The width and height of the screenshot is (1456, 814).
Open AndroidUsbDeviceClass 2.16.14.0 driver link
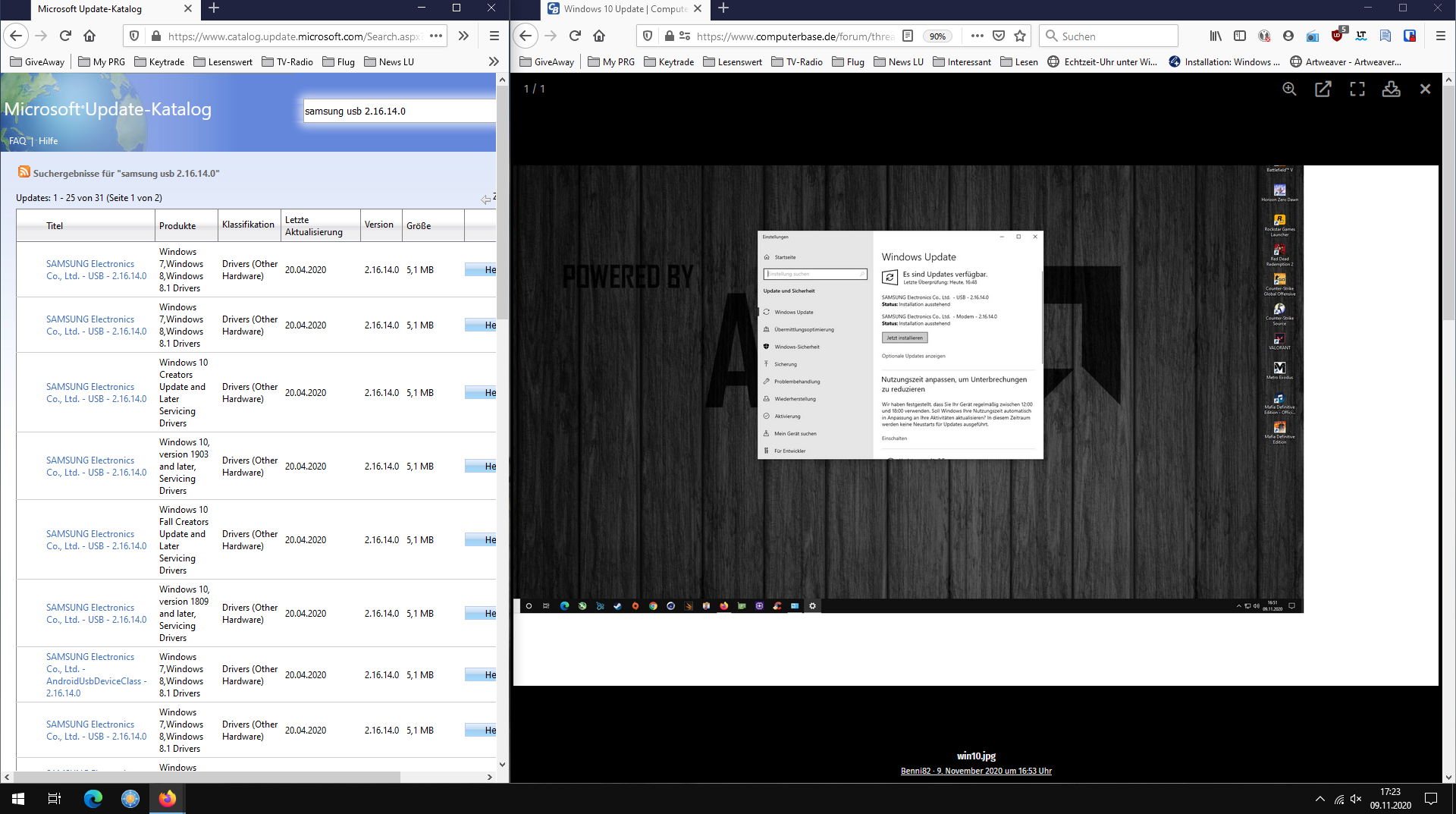pyautogui.click(x=96, y=675)
